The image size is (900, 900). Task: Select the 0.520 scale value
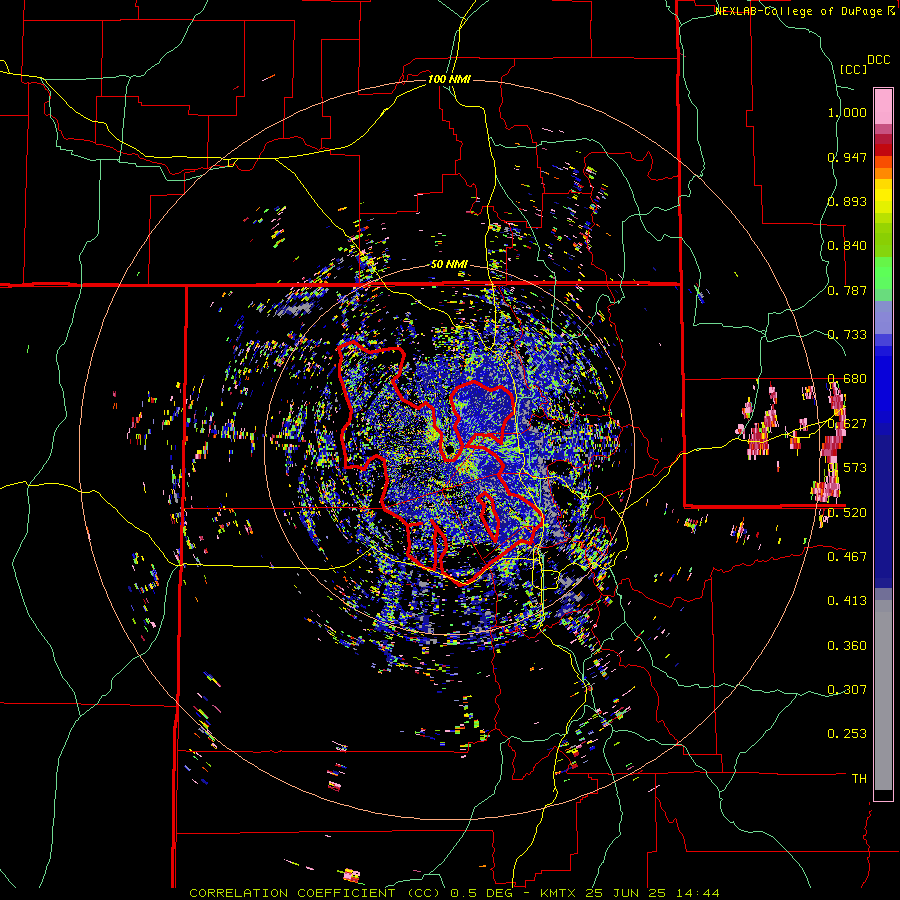(x=847, y=512)
